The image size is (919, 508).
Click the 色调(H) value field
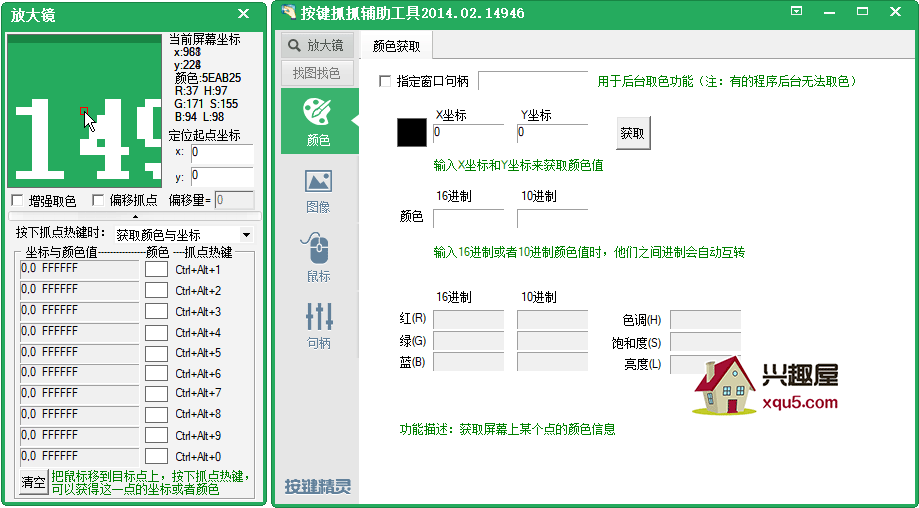[705, 320]
